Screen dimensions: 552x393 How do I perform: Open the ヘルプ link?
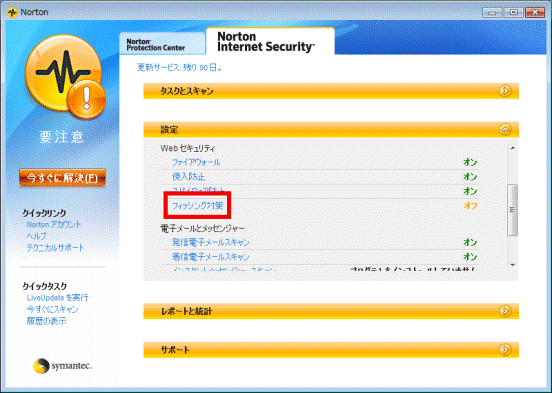pyautogui.click(x=37, y=236)
